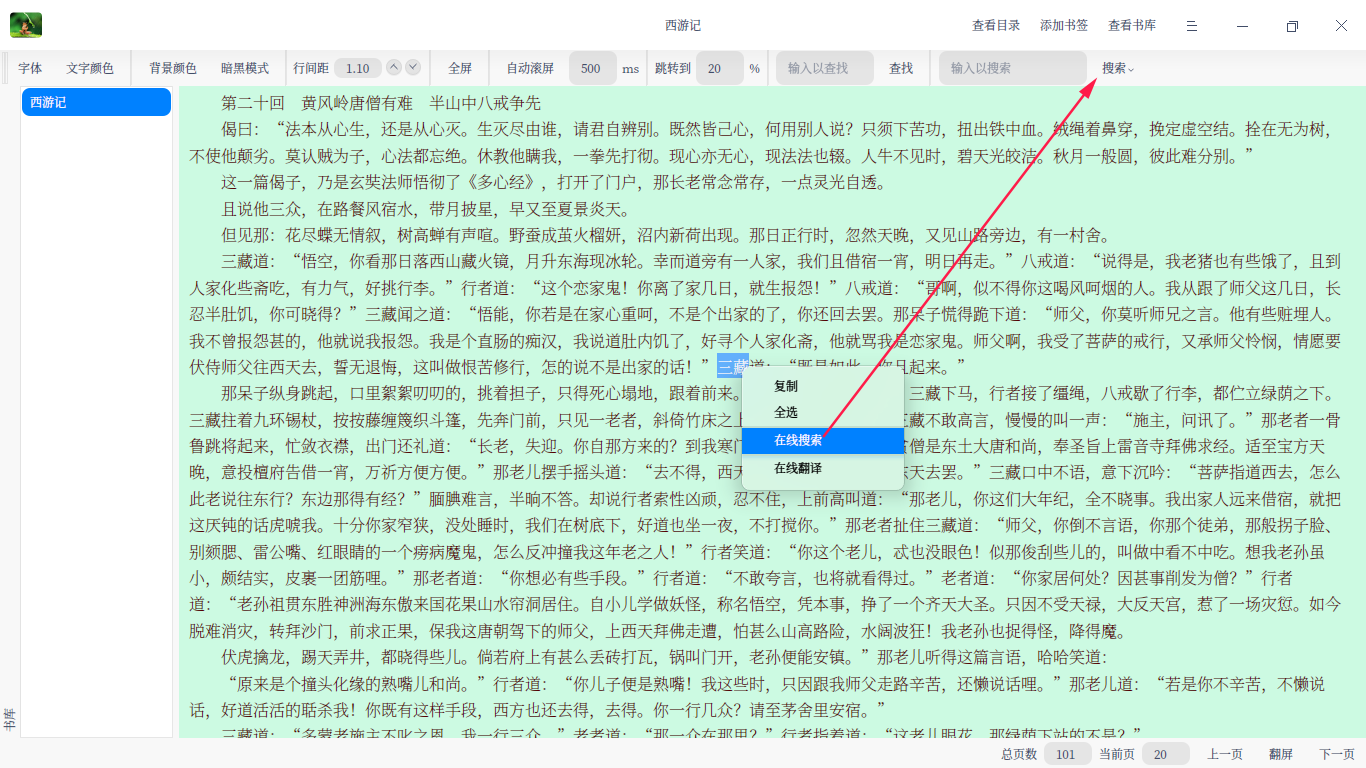Toggle 暗黑模式 dark mode
The height and width of the screenshot is (768, 1366).
point(245,68)
